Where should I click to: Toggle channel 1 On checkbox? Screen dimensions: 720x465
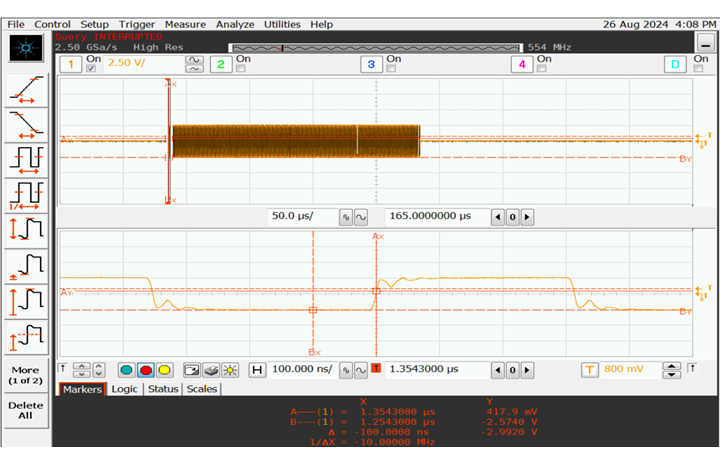click(x=91, y=68)
